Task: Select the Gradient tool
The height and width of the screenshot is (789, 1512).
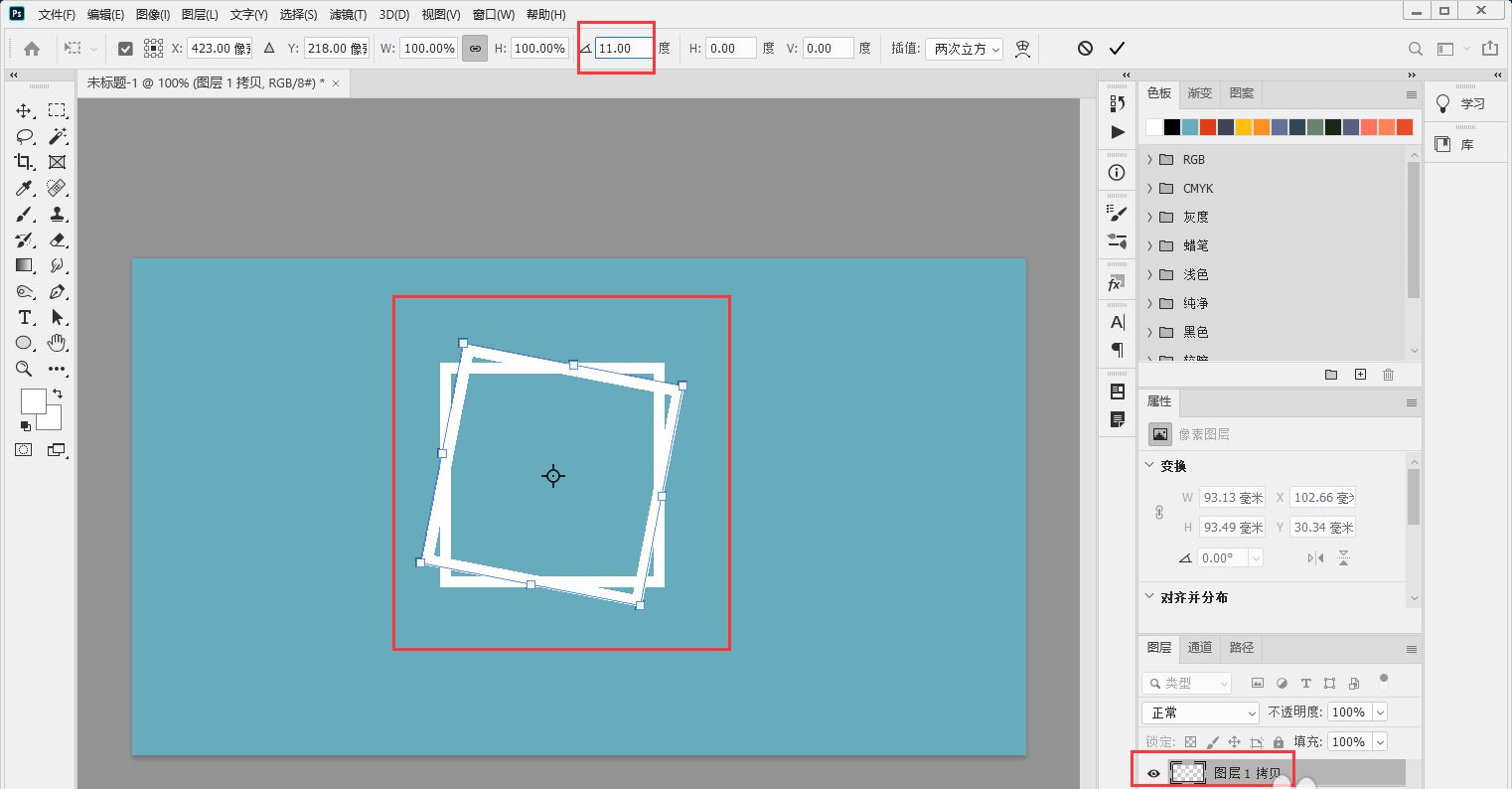Action: [x=24, y=265]
